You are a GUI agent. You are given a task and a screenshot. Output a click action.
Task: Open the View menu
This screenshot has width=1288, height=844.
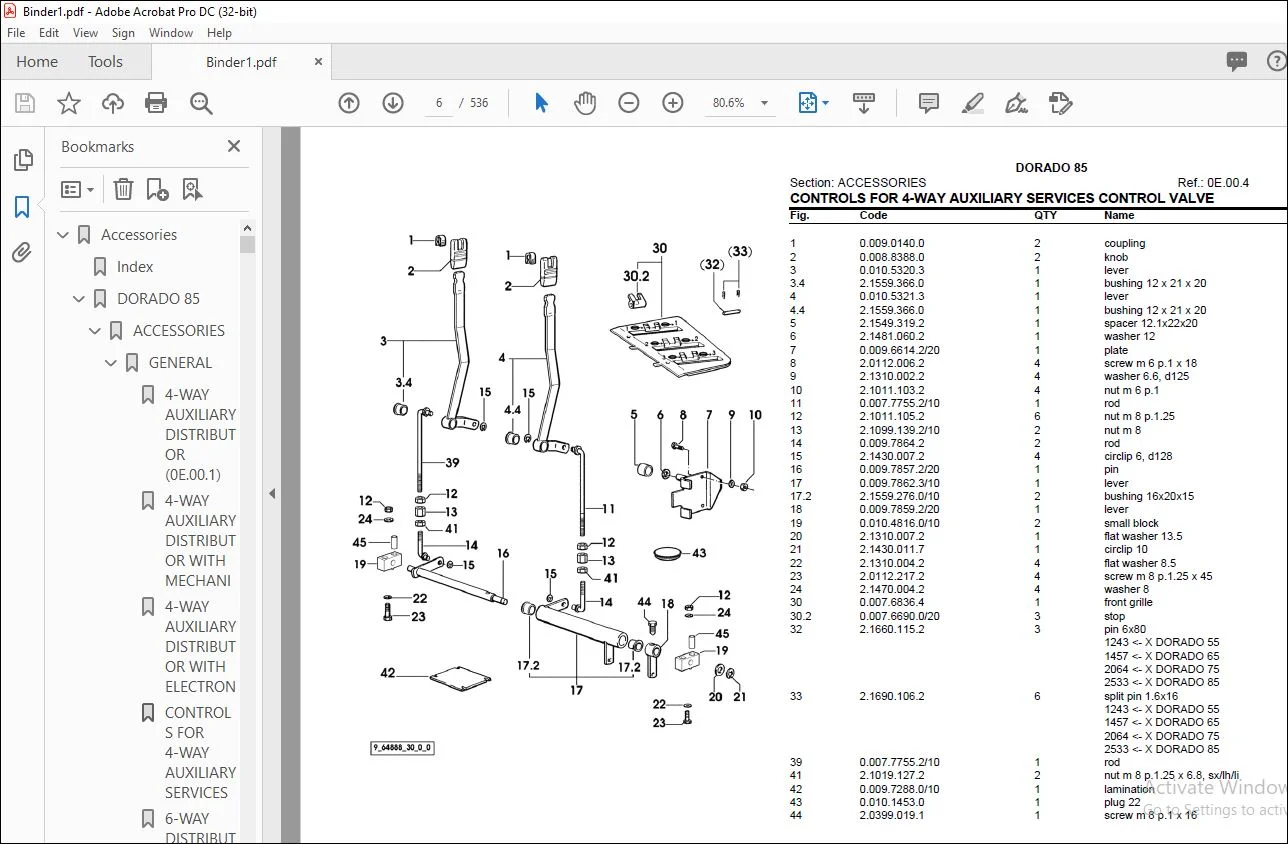click(x=85, y=33)
